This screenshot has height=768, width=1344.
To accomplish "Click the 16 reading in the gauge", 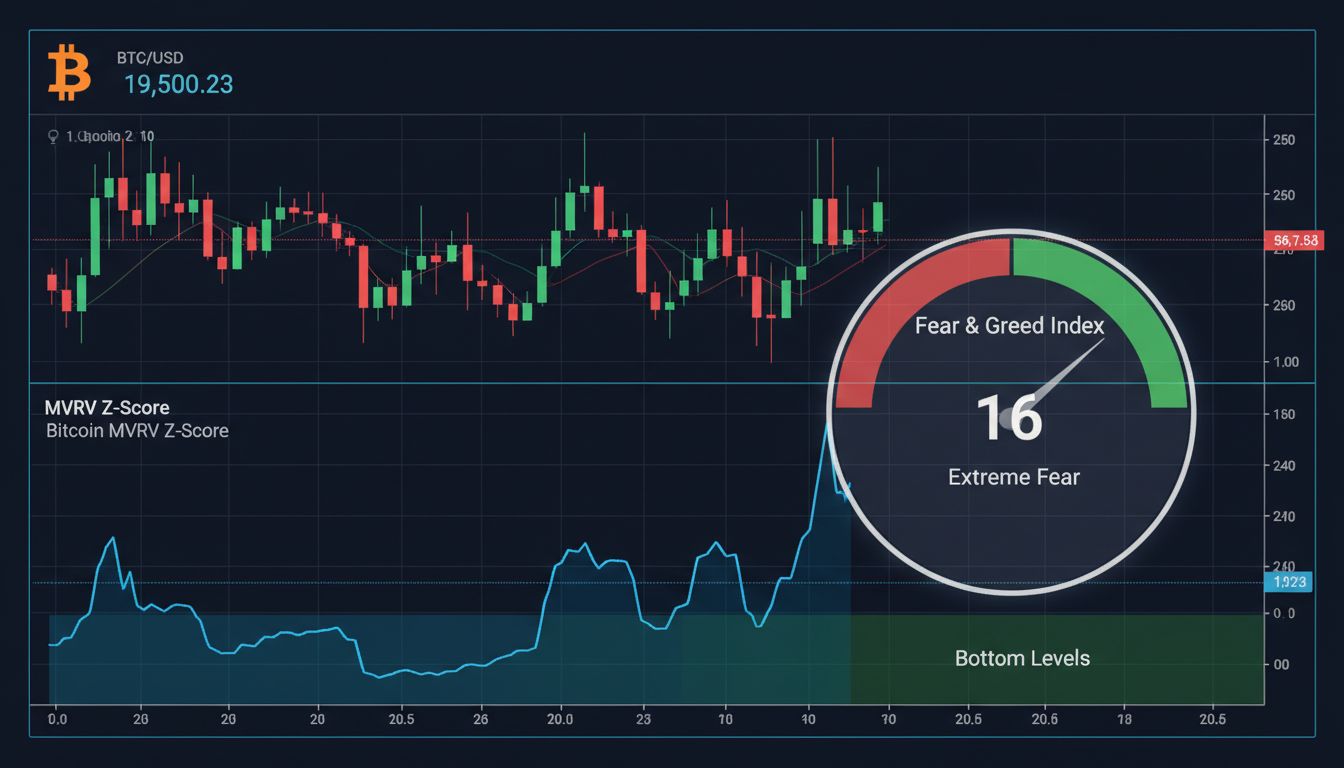I will point(1009,418).
